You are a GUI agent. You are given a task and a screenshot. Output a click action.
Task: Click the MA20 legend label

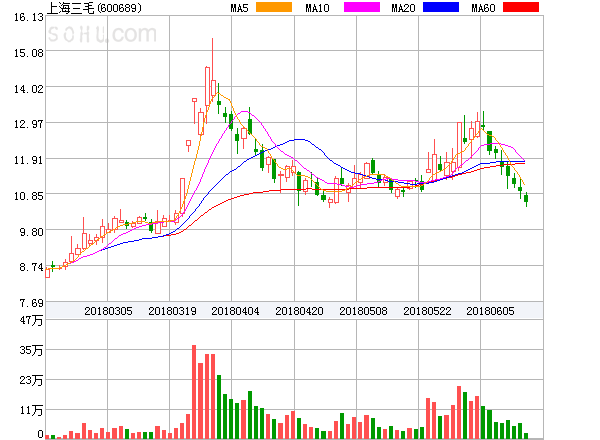pyautogui.click(x=403, y=8)
